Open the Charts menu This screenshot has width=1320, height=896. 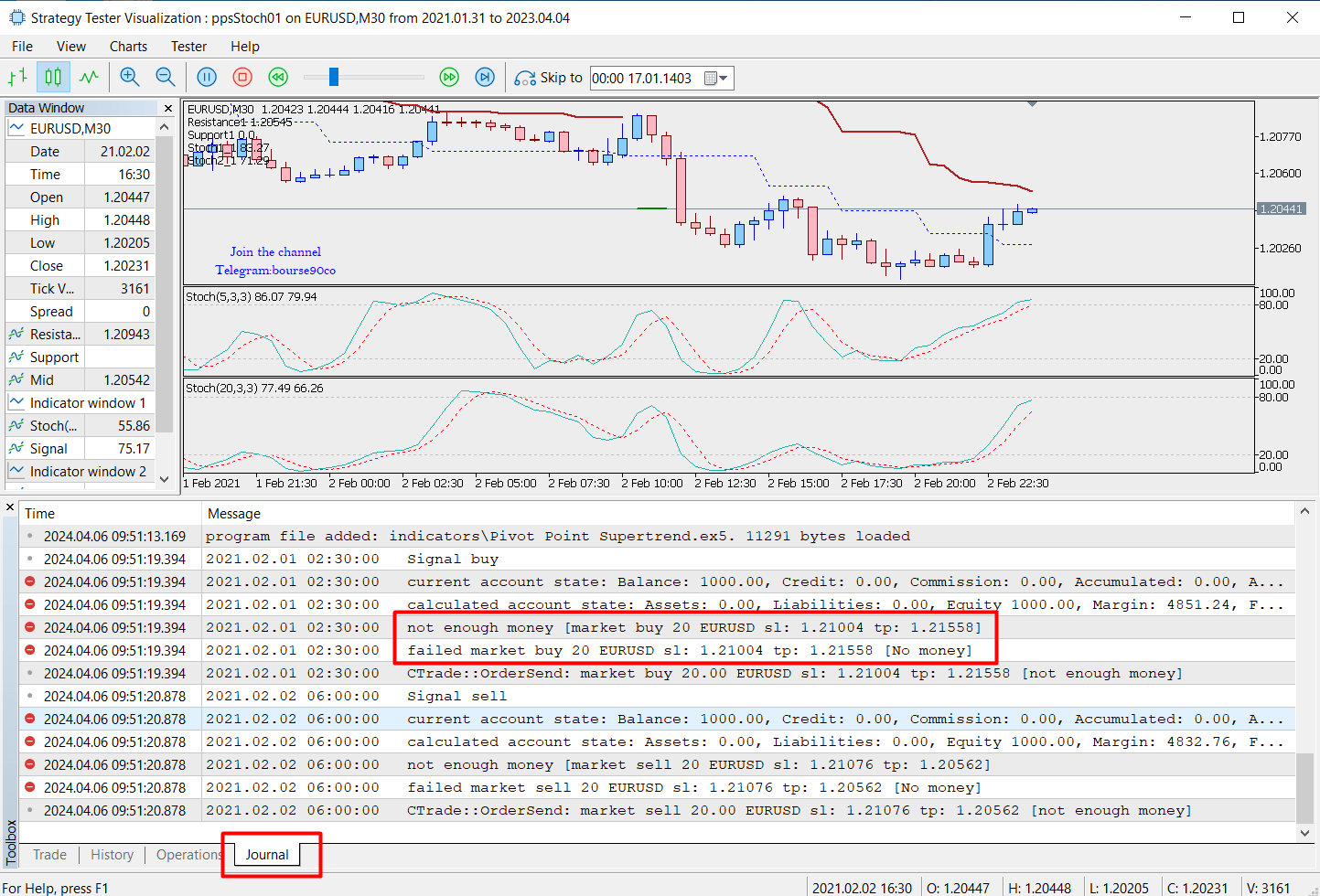click(128, 47)
